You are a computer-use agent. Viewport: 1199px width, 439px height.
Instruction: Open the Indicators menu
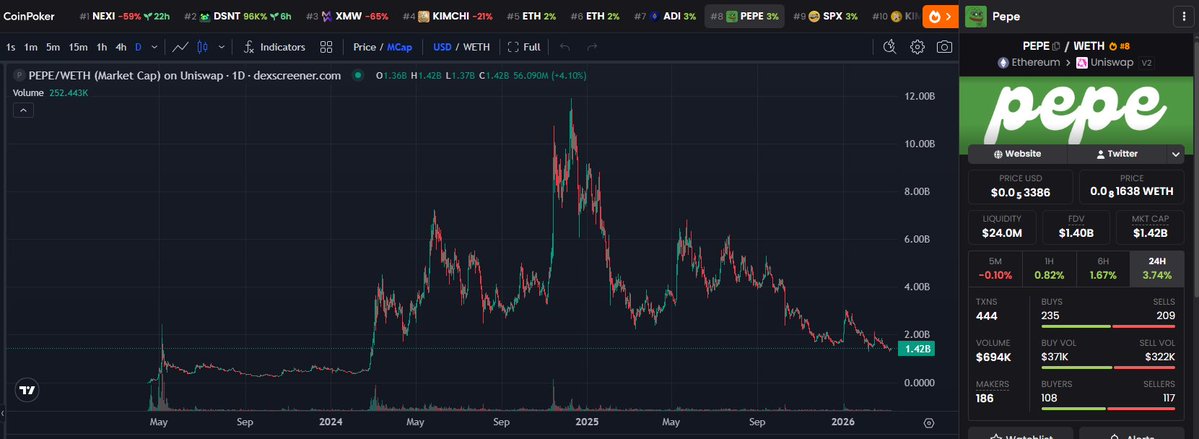click(275, 47)
